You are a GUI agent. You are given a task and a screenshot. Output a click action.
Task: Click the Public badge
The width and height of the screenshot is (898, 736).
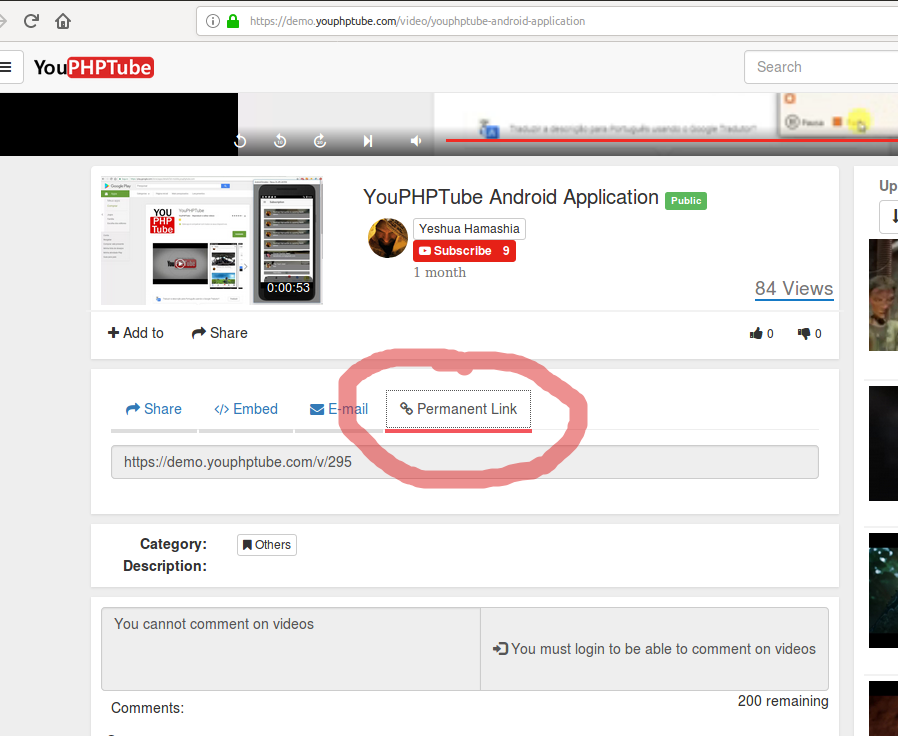(x=686, y=200)
